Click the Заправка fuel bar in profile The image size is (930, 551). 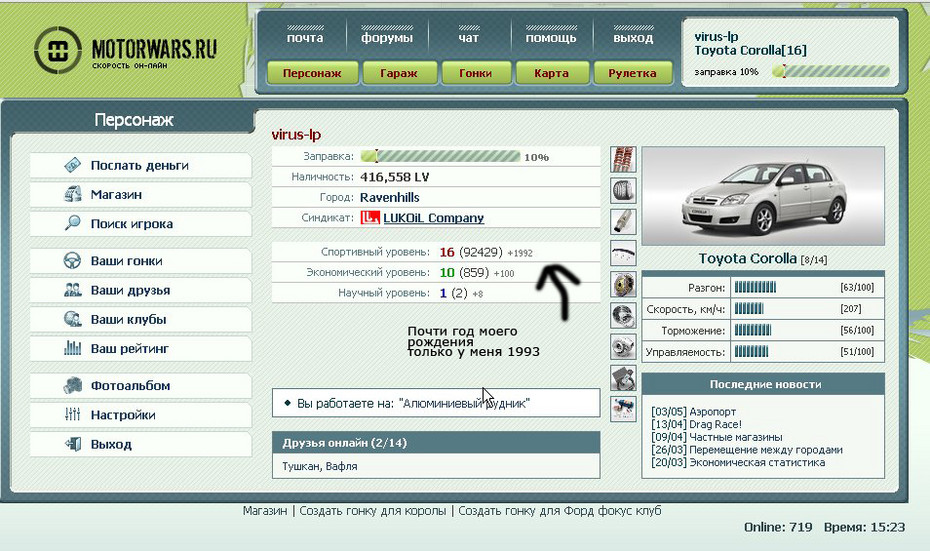pyautogui.click(x=441, y=157)
